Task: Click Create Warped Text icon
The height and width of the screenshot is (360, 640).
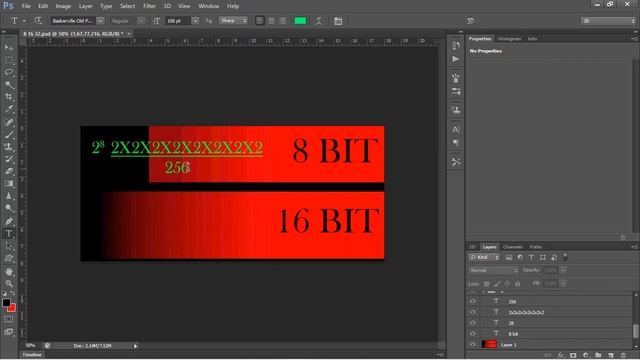Action: click(319, 21)
